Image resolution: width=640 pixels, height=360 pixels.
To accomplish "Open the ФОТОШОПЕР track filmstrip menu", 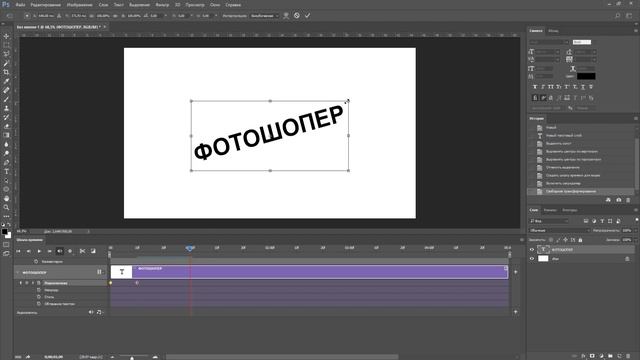I will [100, 272].
